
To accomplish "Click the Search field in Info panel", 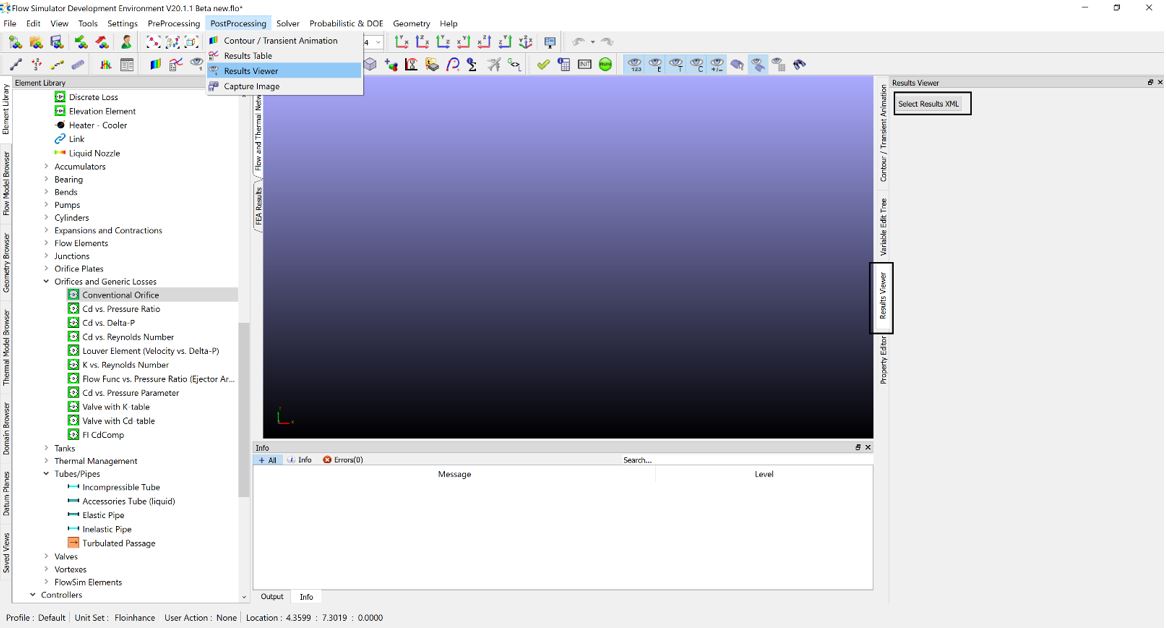I will tap(700, 460).
